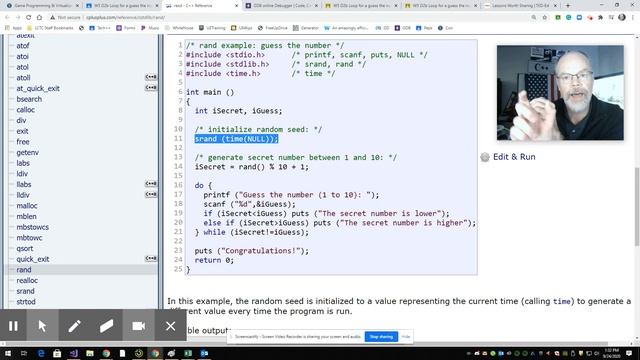
Task: Click the browser Forward arrow
Action: click(18, 18)
